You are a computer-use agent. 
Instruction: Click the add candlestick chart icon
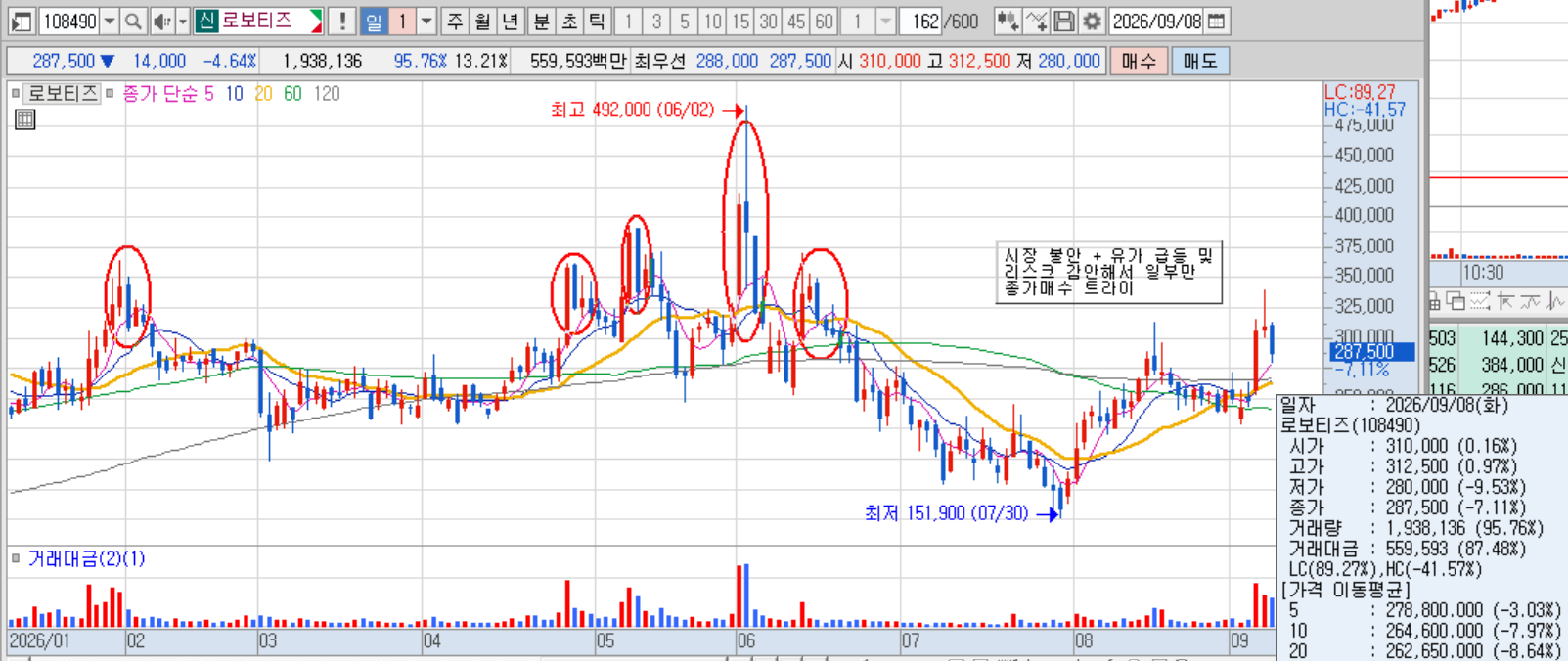click(1008, 21)
